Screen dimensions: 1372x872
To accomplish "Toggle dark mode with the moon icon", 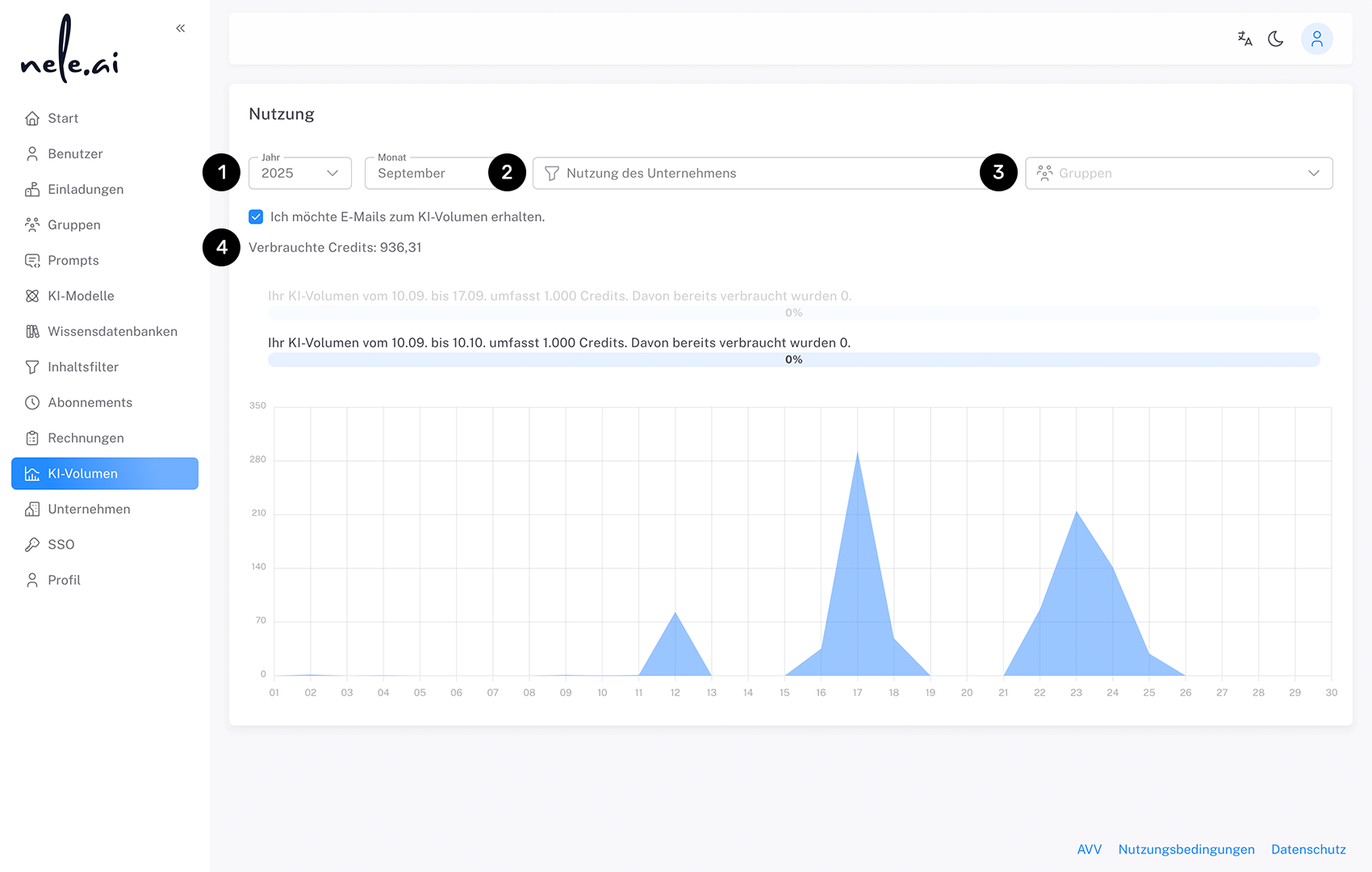I will (x=1276, y=38).
